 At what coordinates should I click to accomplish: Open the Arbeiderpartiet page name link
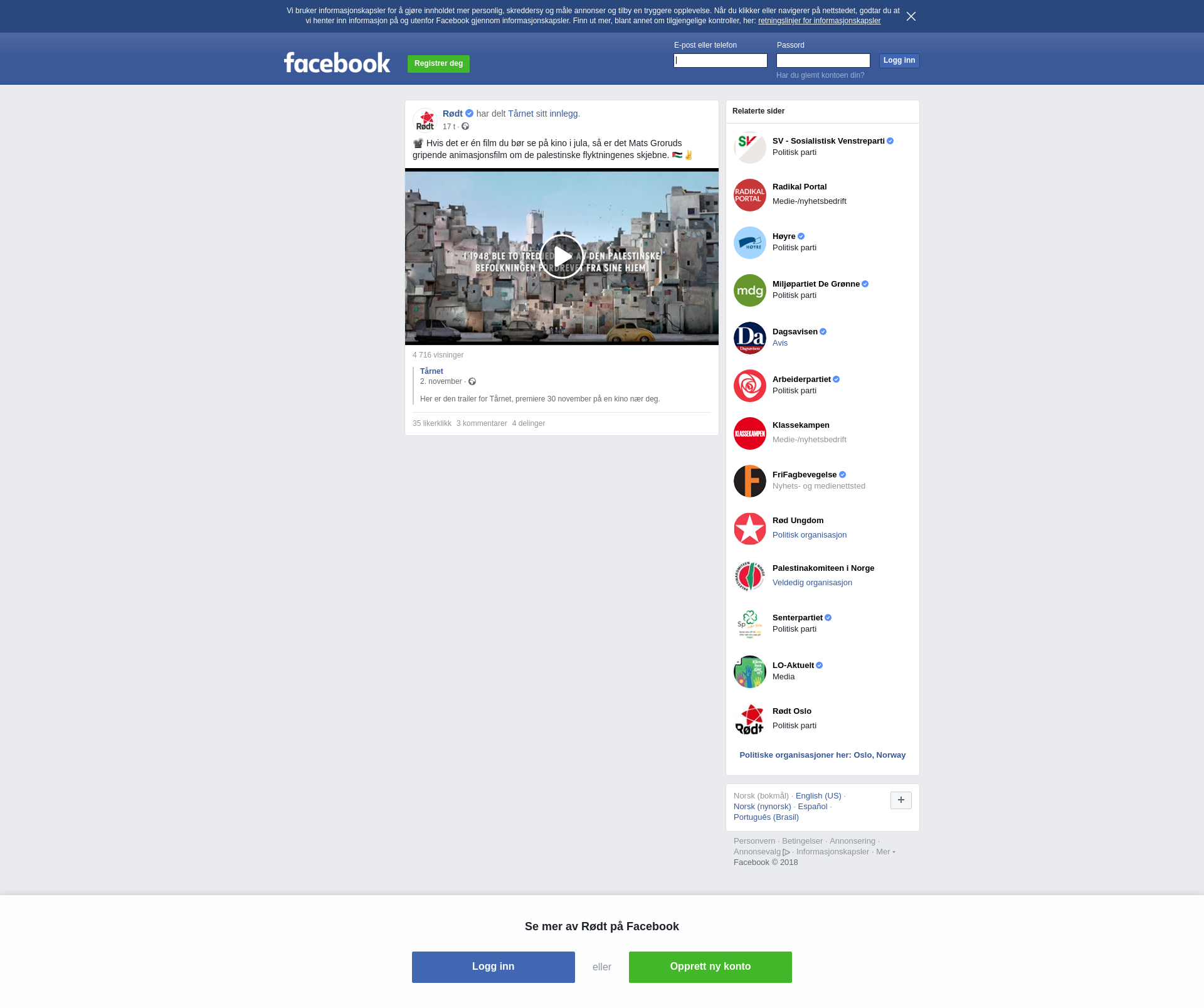(x=801, y=379)
